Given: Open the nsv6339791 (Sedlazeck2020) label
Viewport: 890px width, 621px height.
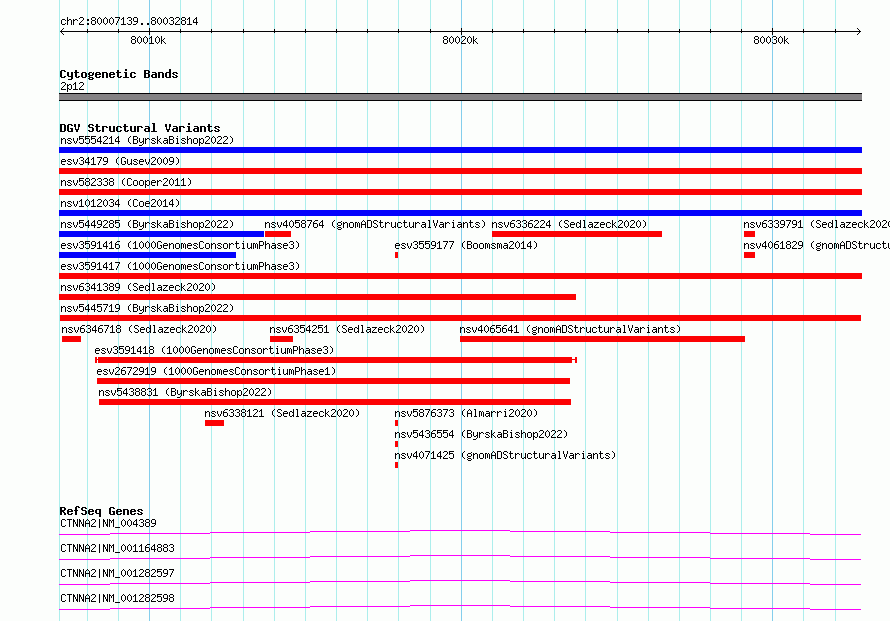Looking at the screenshot, I should (x=816, y=224).
